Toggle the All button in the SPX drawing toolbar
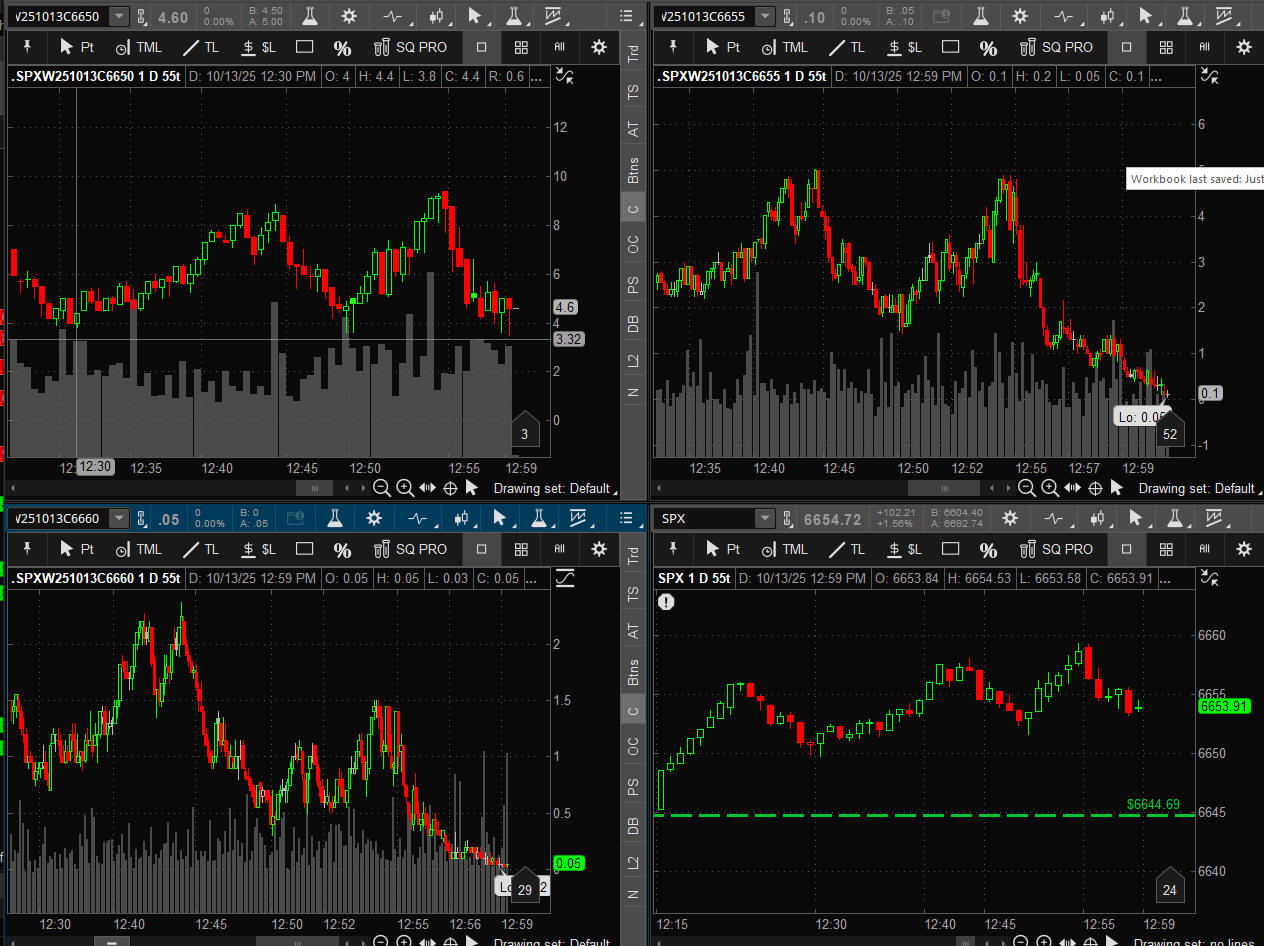The image size is (1264, 946). [1204, 549]
